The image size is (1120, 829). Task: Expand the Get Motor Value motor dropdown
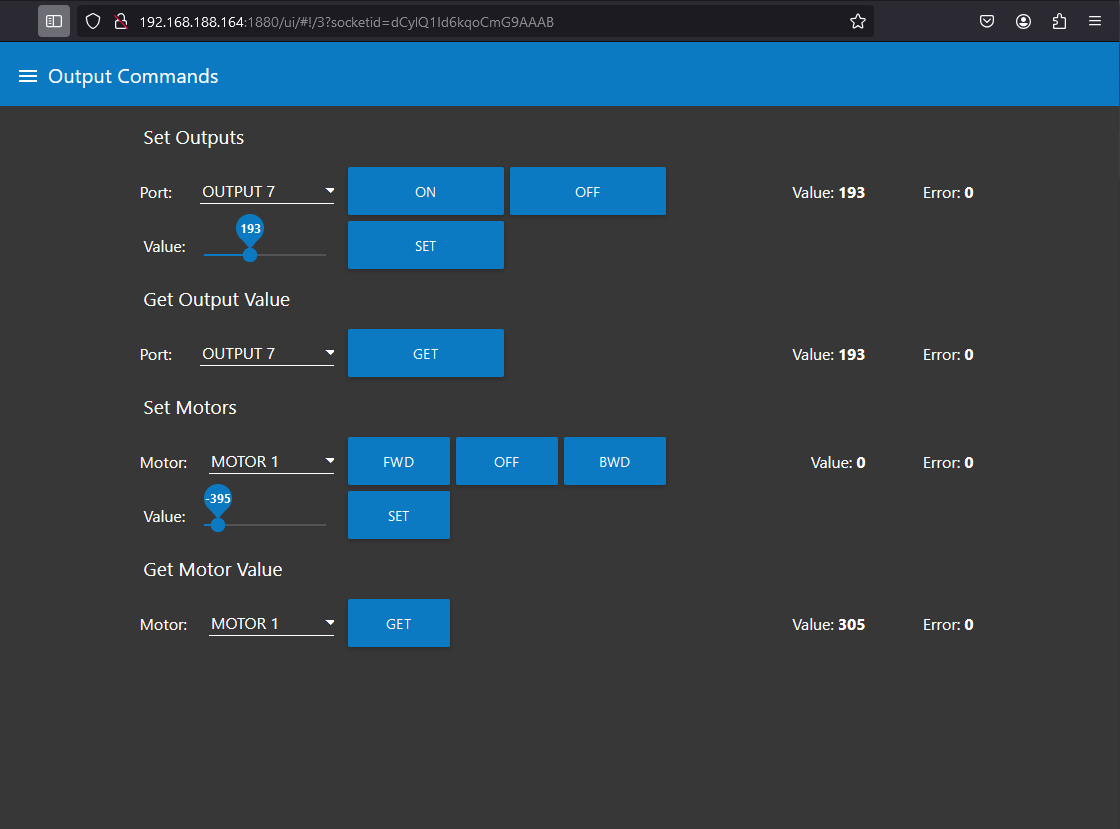(x=271, y=623)
